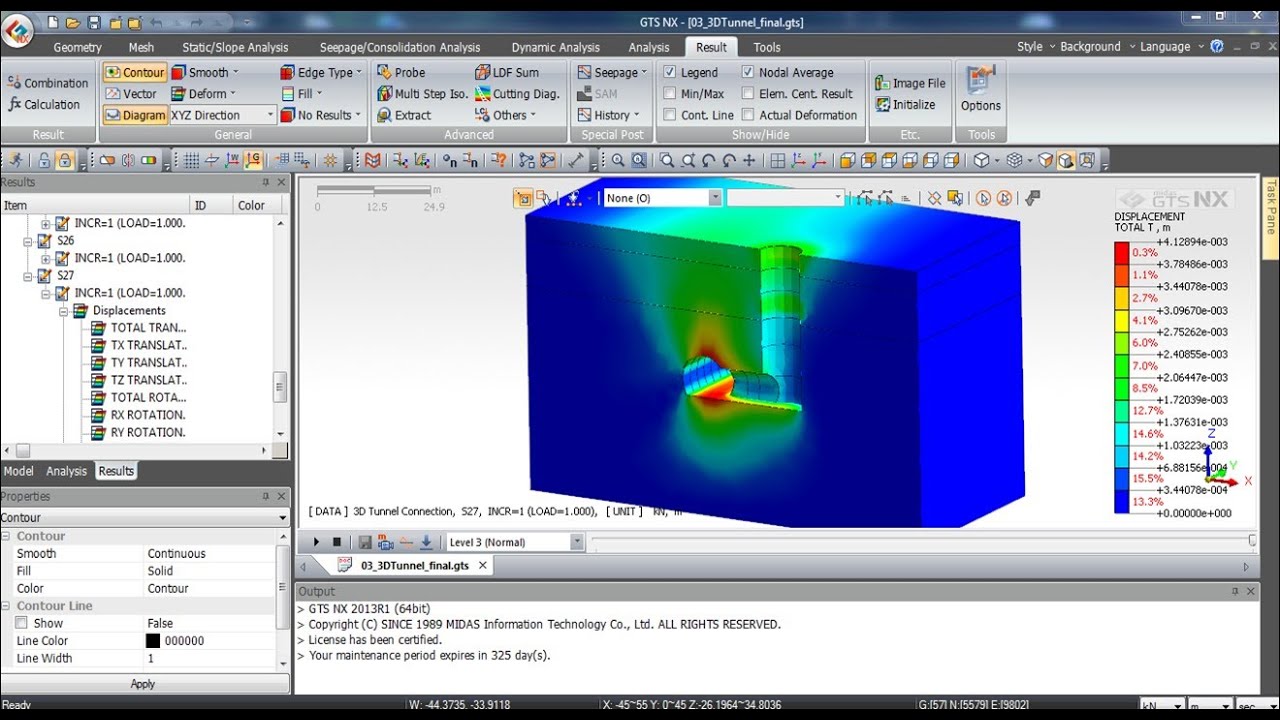Switch to Static/Slope Analysis tab
Screen dimensions: 1280x720
click(235, 47)
